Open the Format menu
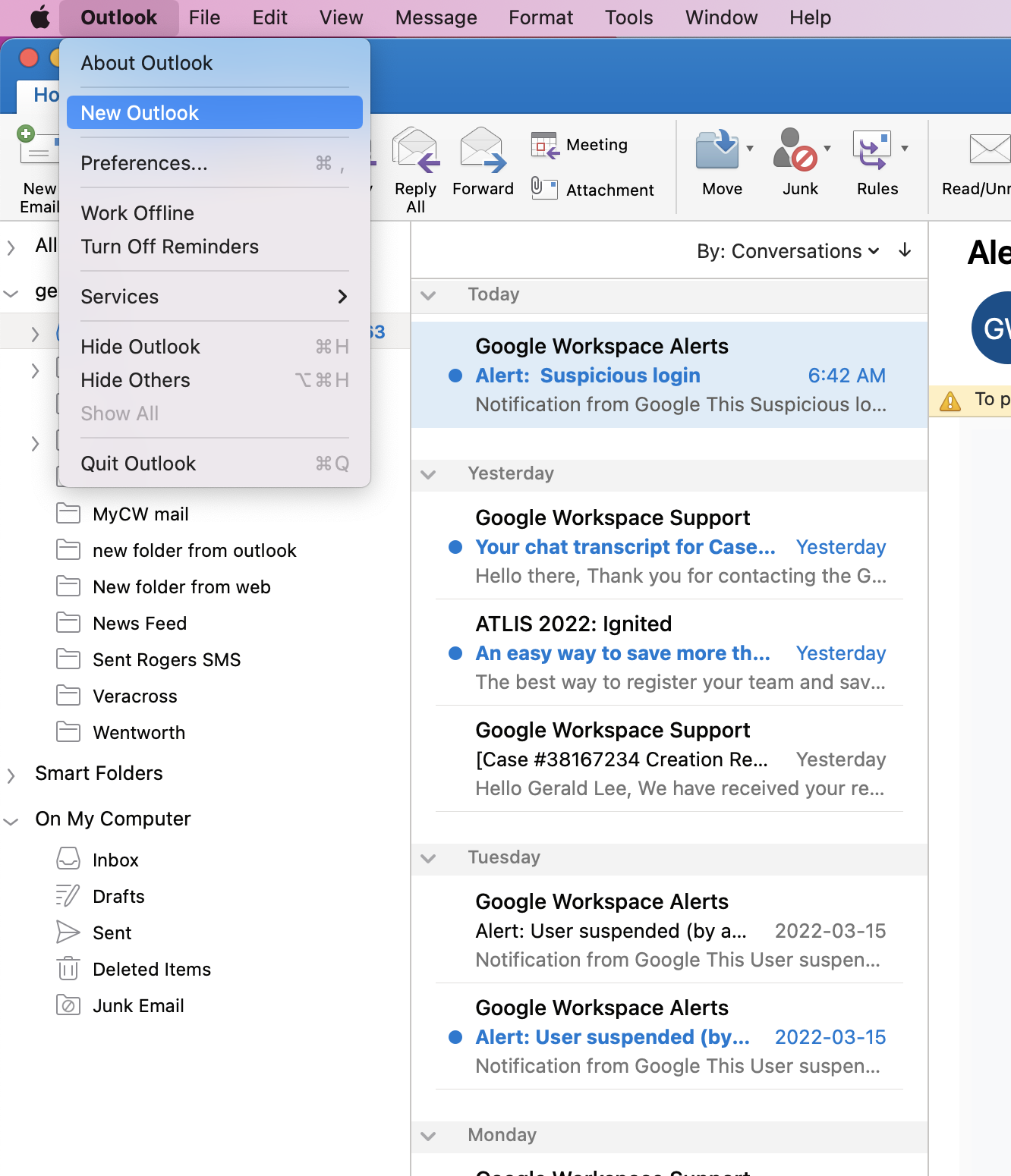Screen dimensions: 1011x1176 click(x=540, y=17)
